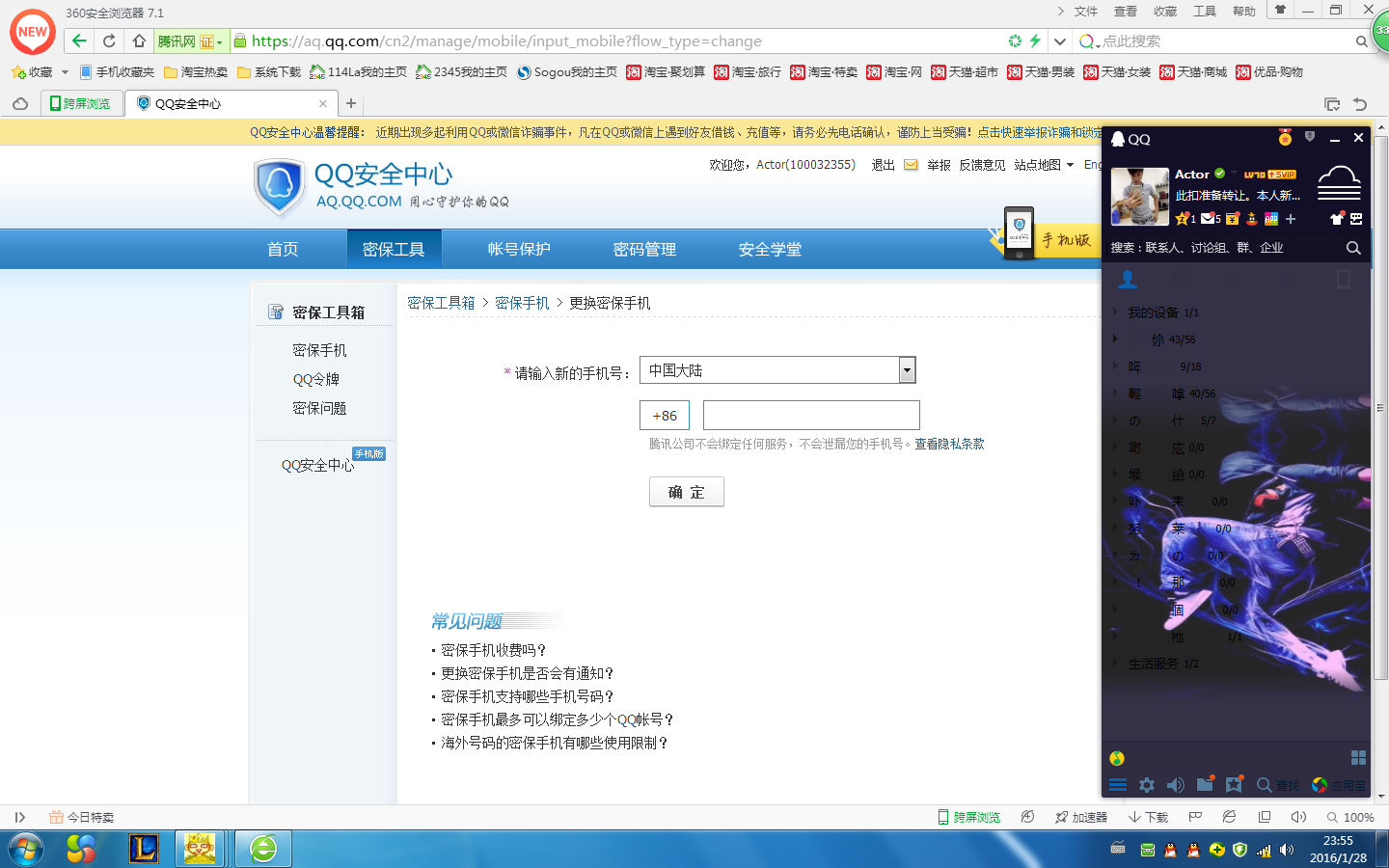
Task: Open the QQ favorites star bookmark icon
Action: point(1234,785)
